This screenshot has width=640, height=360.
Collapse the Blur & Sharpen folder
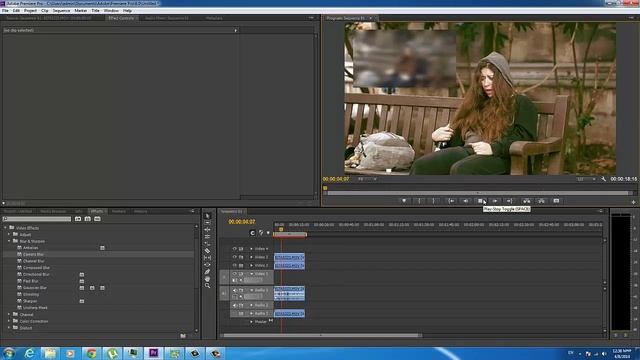coord(9,241)
